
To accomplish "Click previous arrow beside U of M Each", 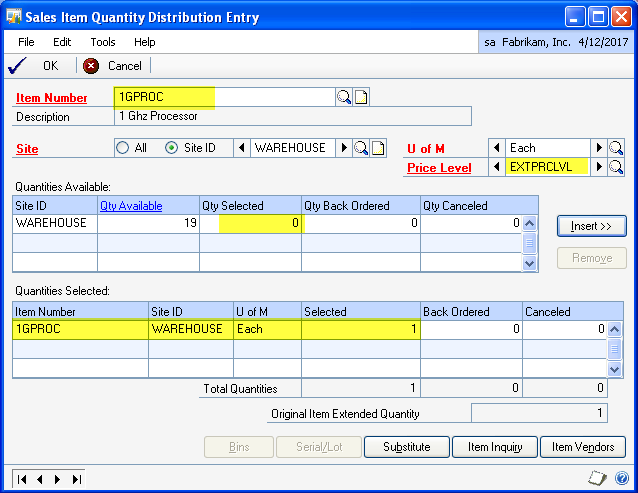I will click(497, 148).
